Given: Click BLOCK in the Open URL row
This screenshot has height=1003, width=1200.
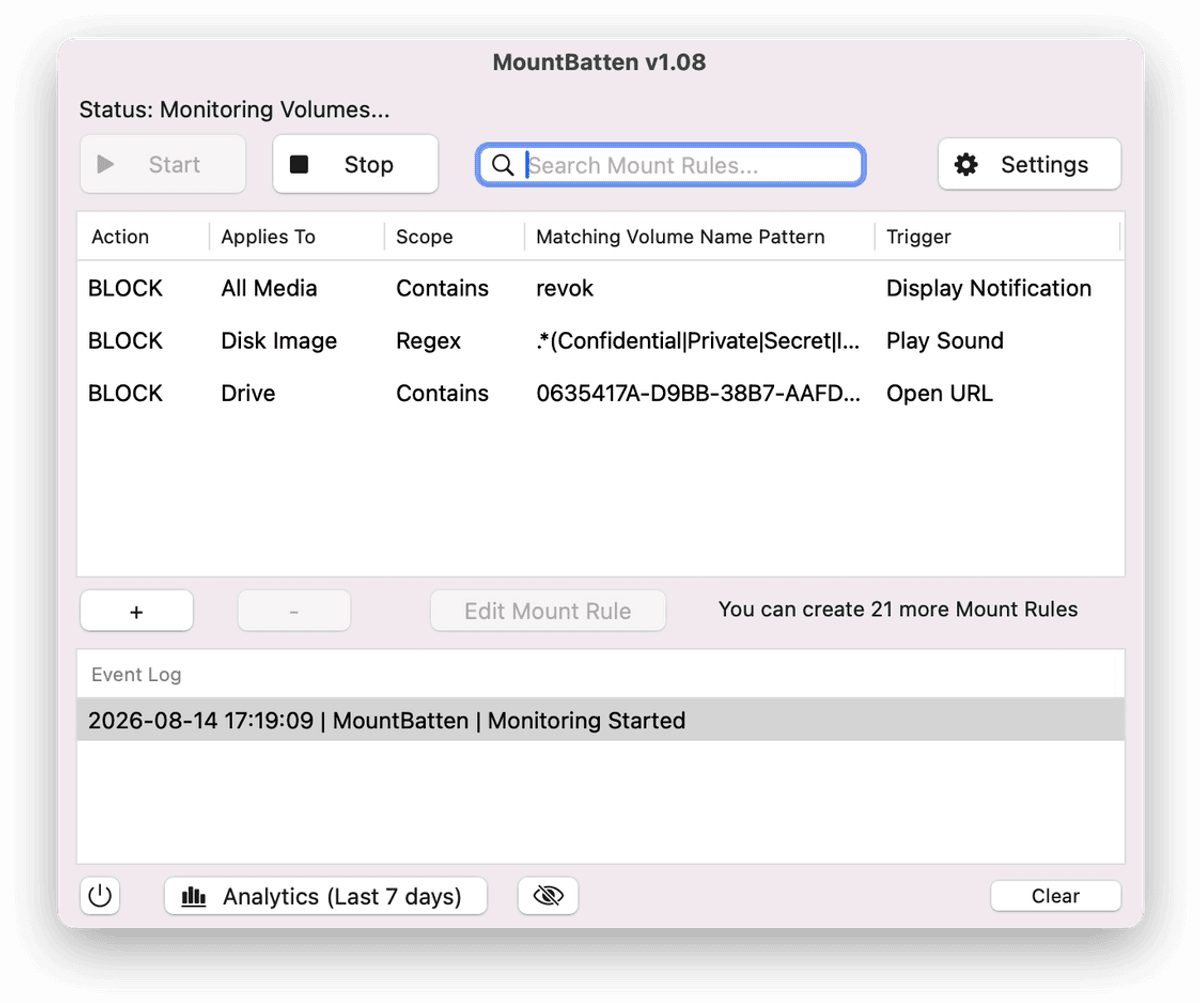Looking at the screenshot, I should [125, 394].
